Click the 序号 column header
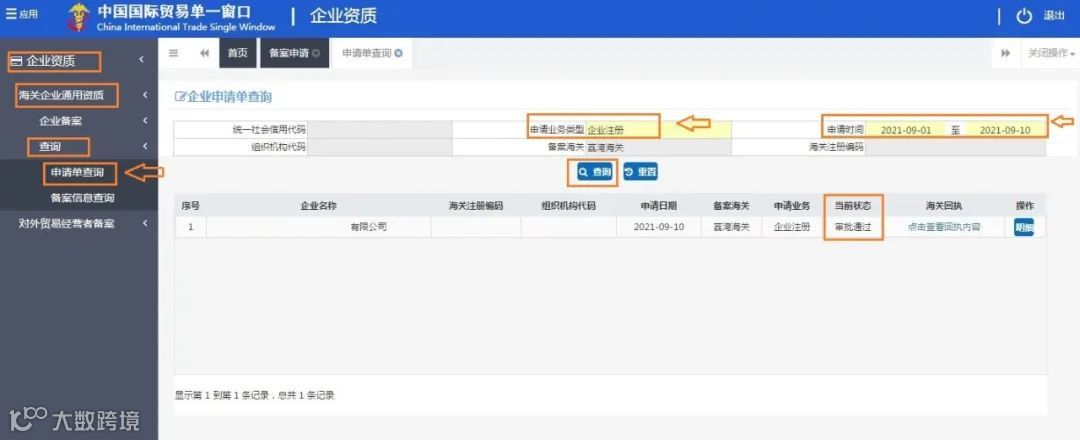Screen dimensions: 1080x440 191,206
